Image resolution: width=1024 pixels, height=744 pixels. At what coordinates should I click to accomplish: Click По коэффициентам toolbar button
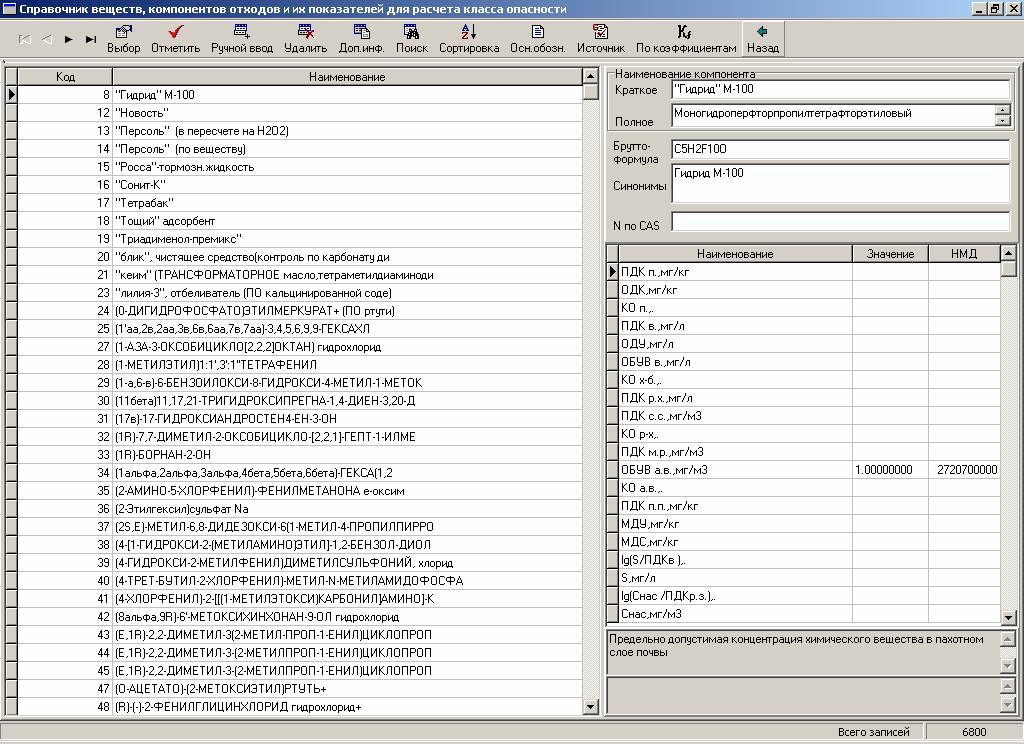click(x=685, y=33)
